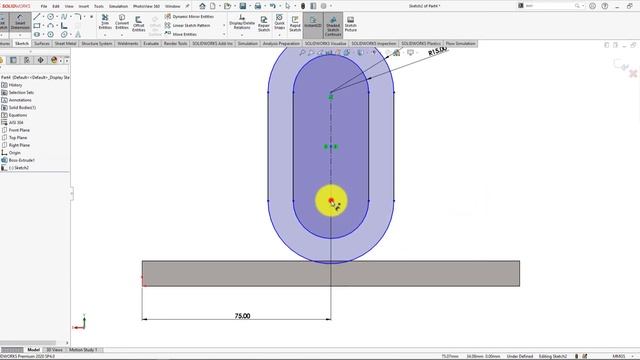
Task: Click the Repair Sketch tool
Action: pyautogui.click(x=264, y=24)
